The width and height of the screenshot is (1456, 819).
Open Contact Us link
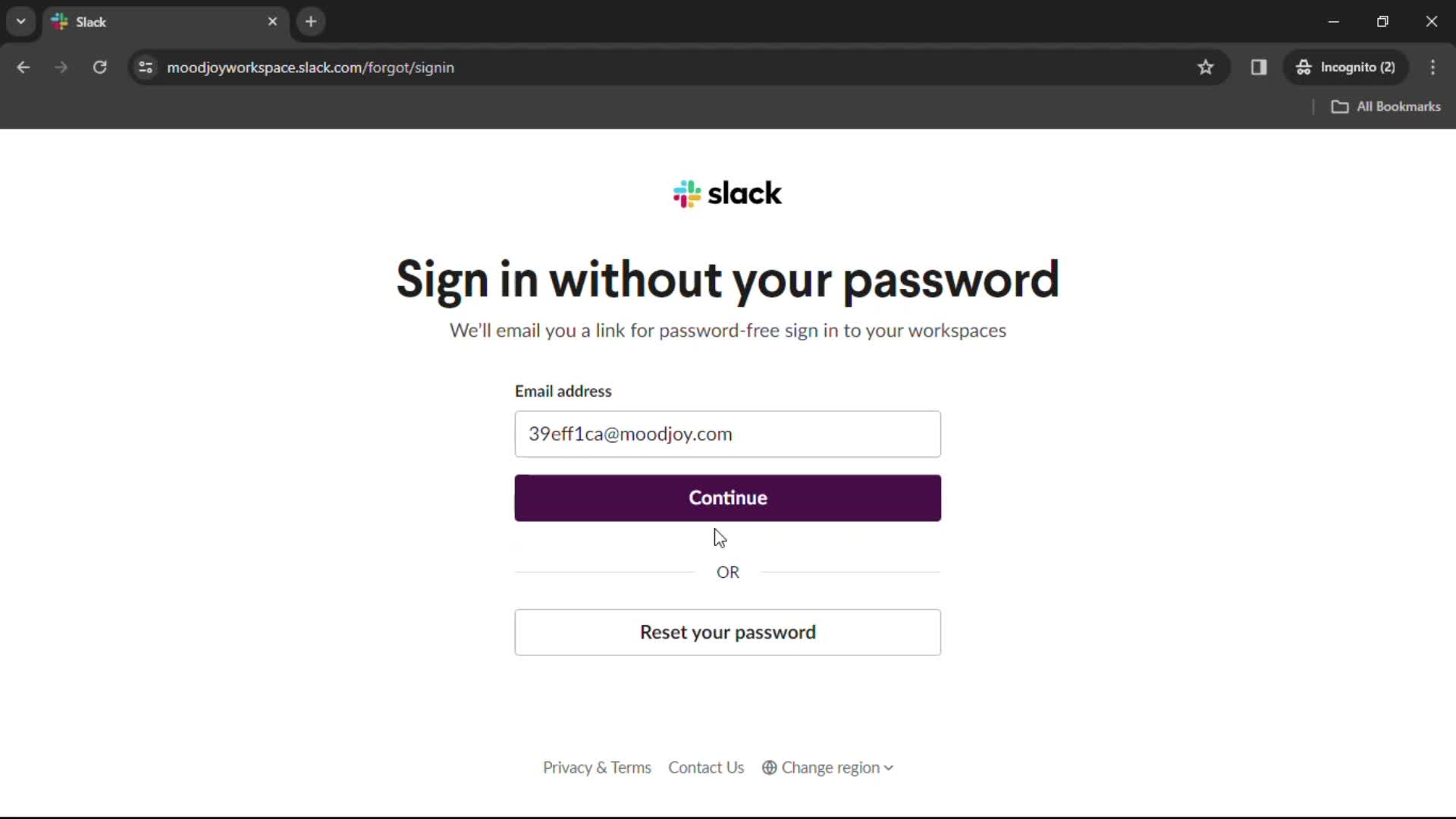pos(706,767)
